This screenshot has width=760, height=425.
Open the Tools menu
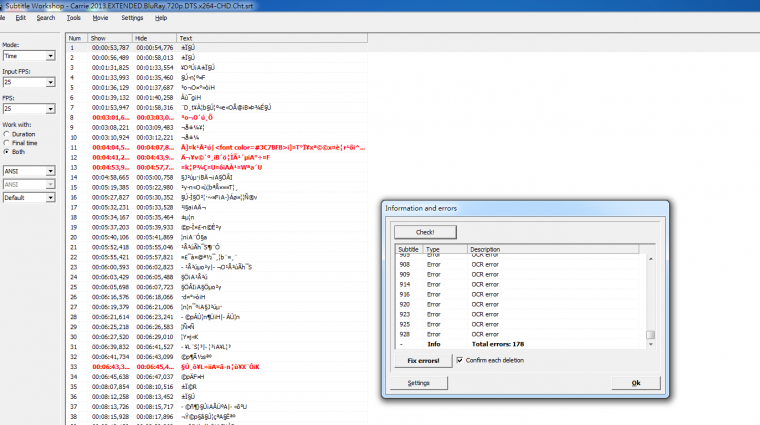pos(74,18)
